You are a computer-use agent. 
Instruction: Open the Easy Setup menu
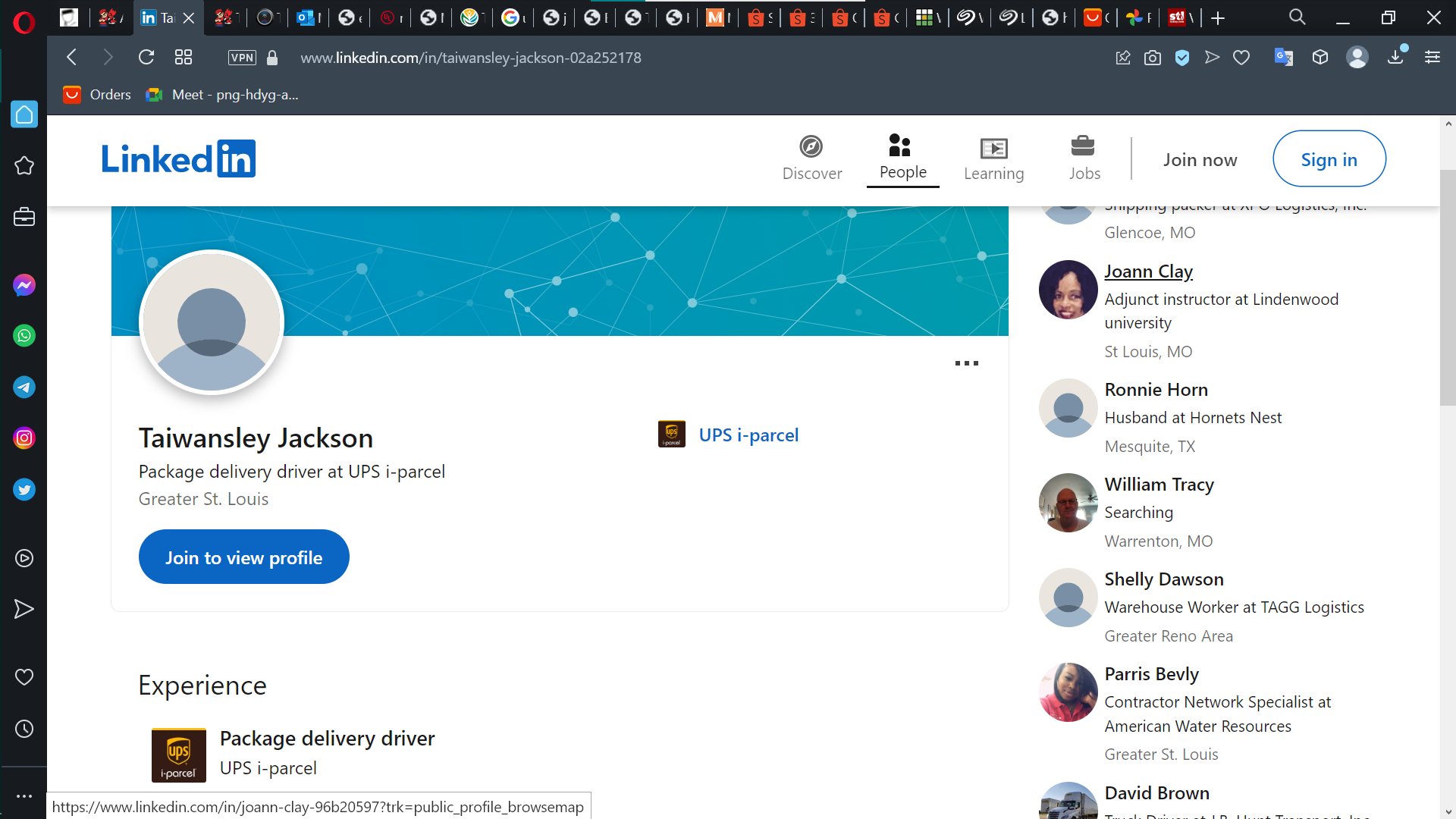(1432, 58)
